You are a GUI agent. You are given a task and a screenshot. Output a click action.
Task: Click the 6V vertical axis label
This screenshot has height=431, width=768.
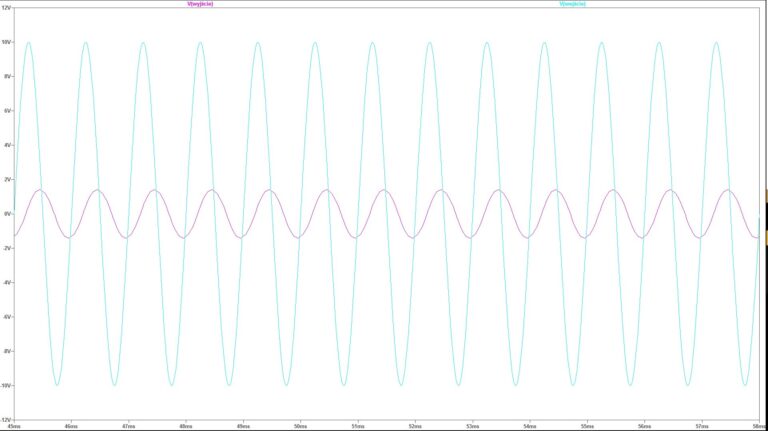(x=5, y=111)
